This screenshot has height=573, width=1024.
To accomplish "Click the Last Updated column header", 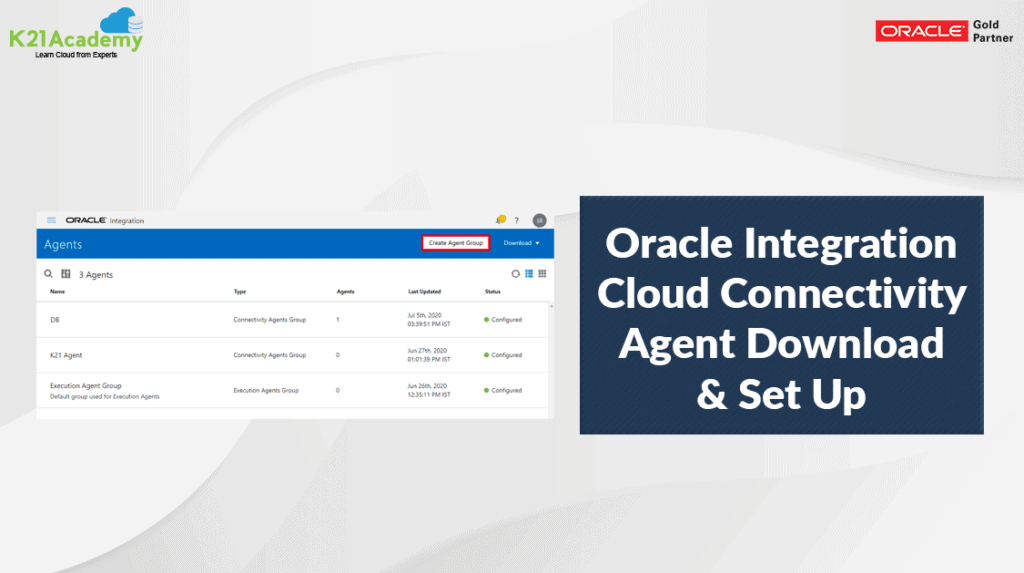I will [x=424, y=291].
